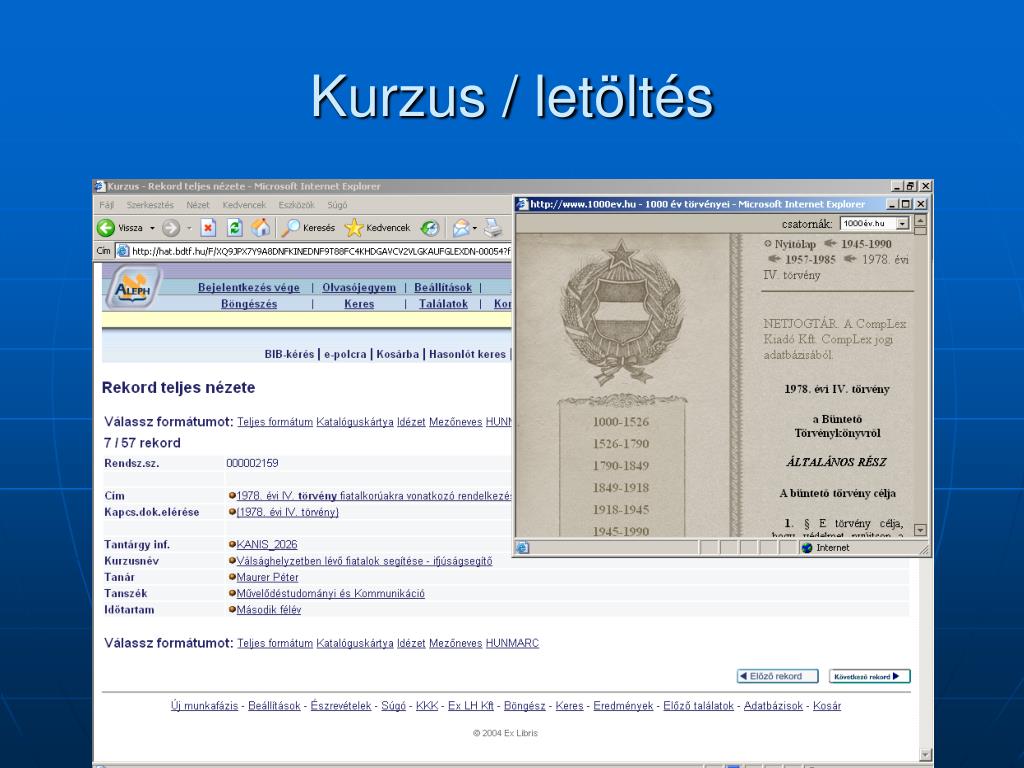This screenshot has width=1024, height=768.
Task: Click the BIB-kérés link
Action: (289, 355)
